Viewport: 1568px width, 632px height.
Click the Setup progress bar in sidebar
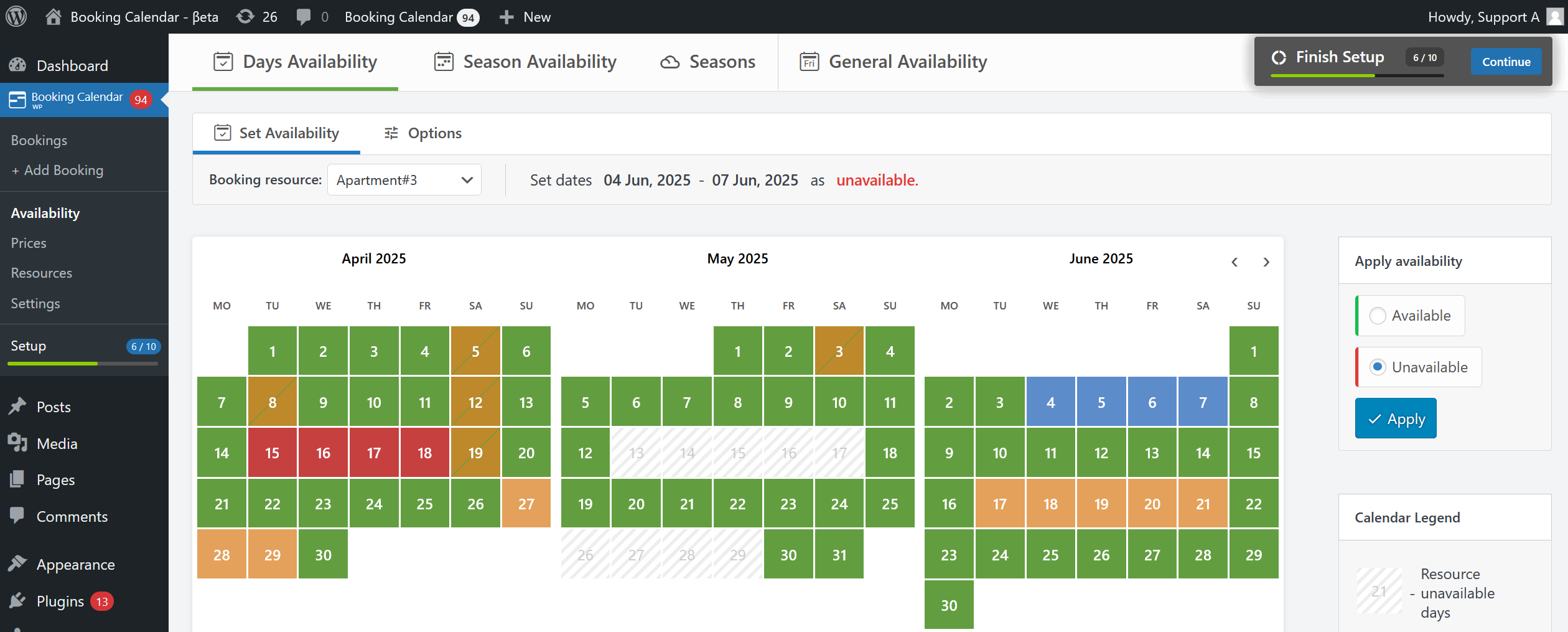click(x=83, y=363)
